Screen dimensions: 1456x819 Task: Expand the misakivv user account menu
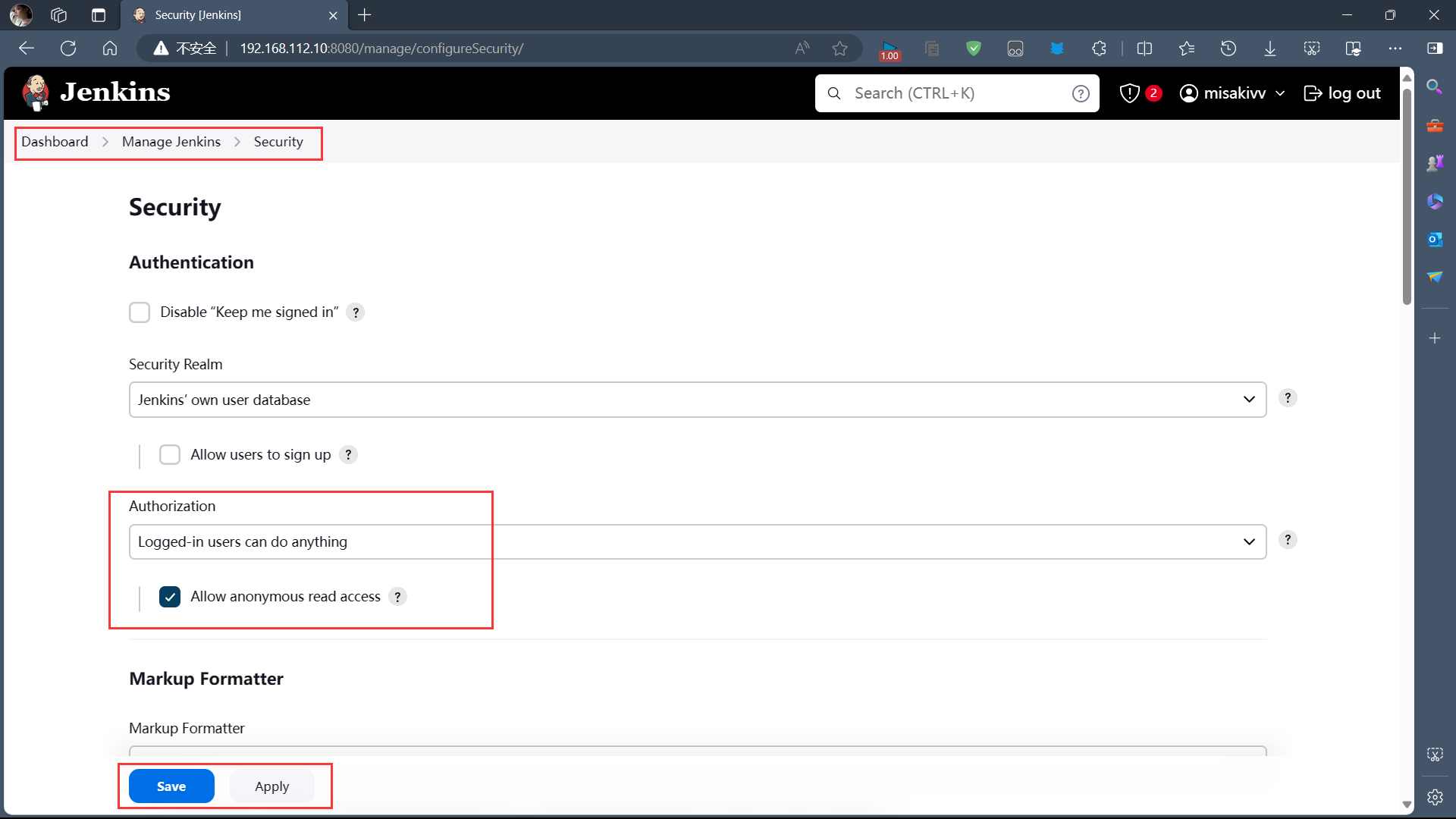(1232, 93)
